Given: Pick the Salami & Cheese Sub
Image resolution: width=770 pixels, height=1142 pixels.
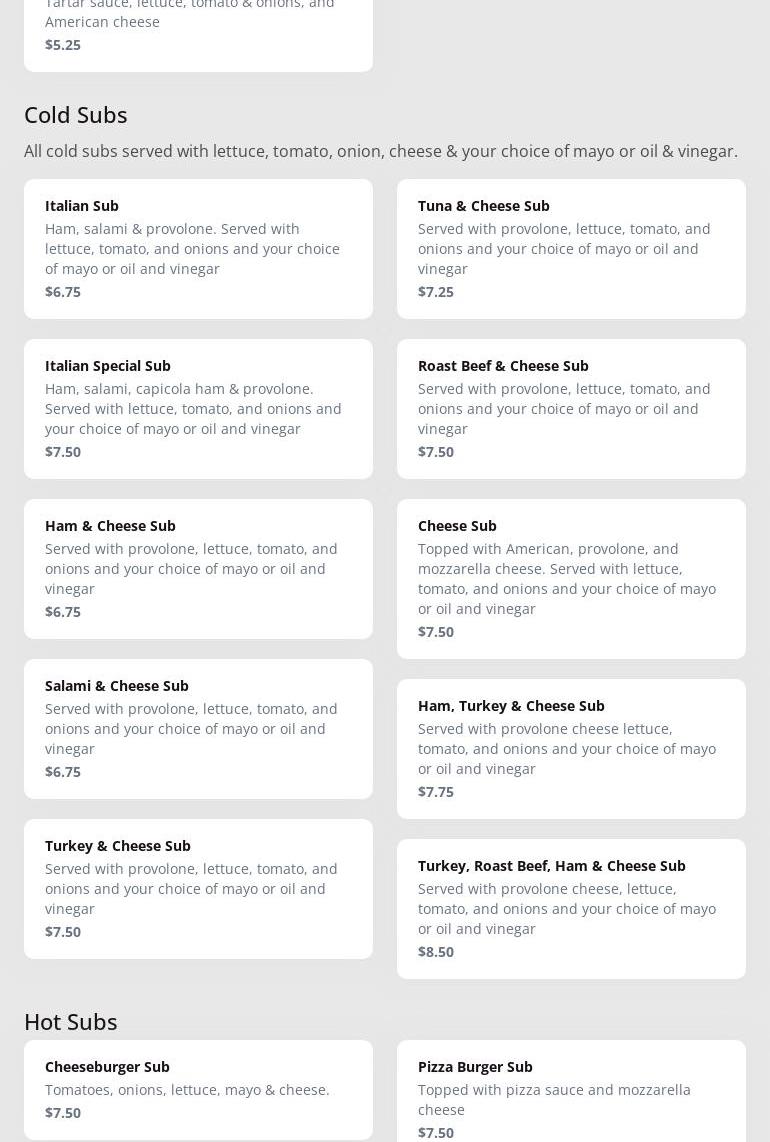Looking at the screenshot, I should click(198, 729).
